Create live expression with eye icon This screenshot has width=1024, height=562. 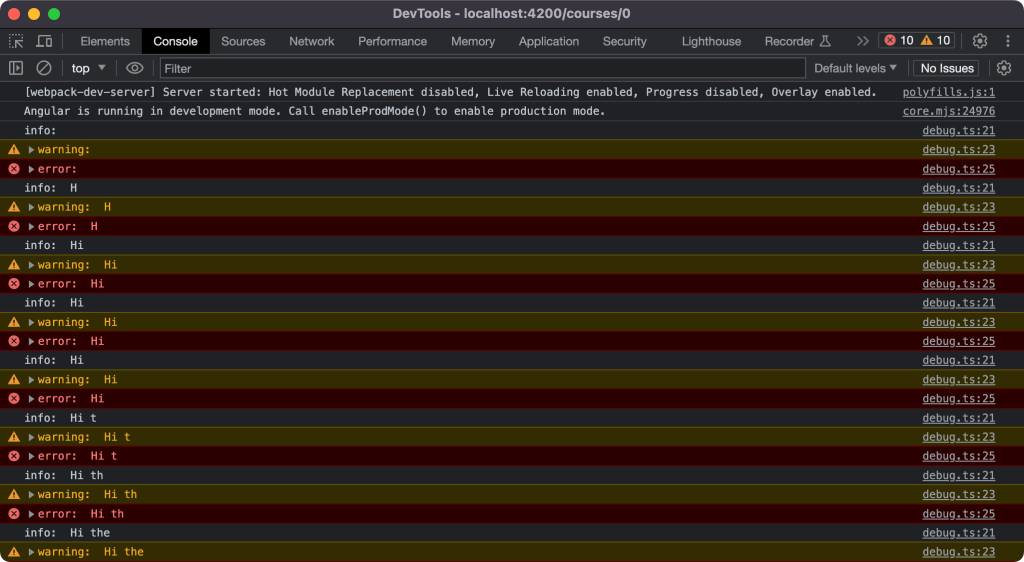[135, 68]
